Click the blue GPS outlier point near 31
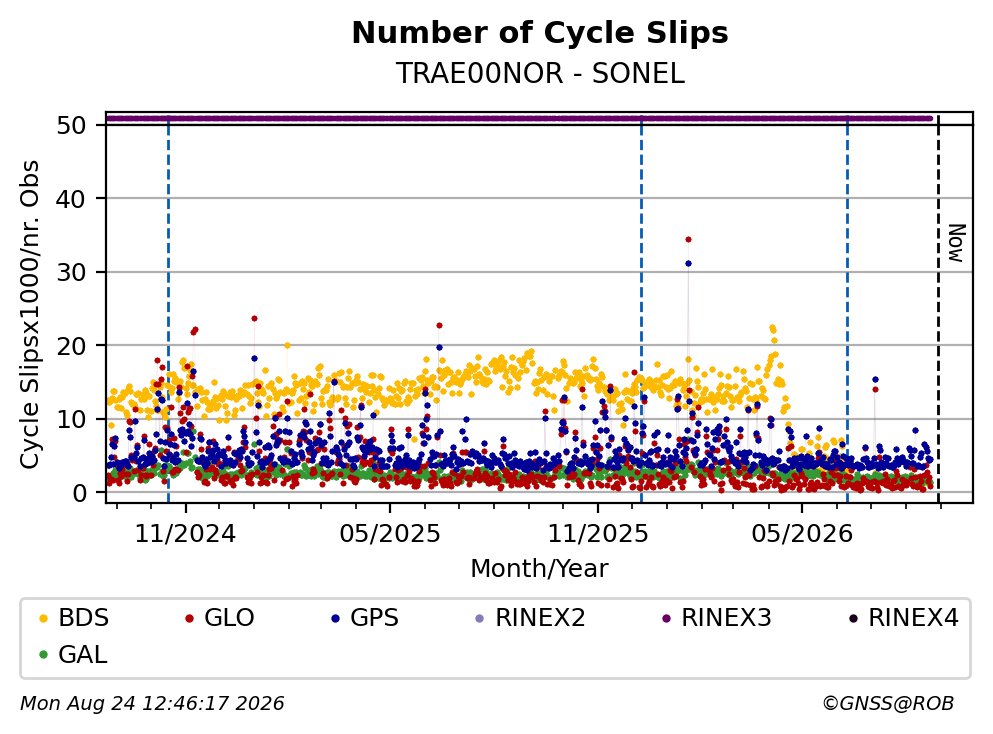The height and width of the screenshot is (734, 993). pyautogui.click(x=688, y=263)
